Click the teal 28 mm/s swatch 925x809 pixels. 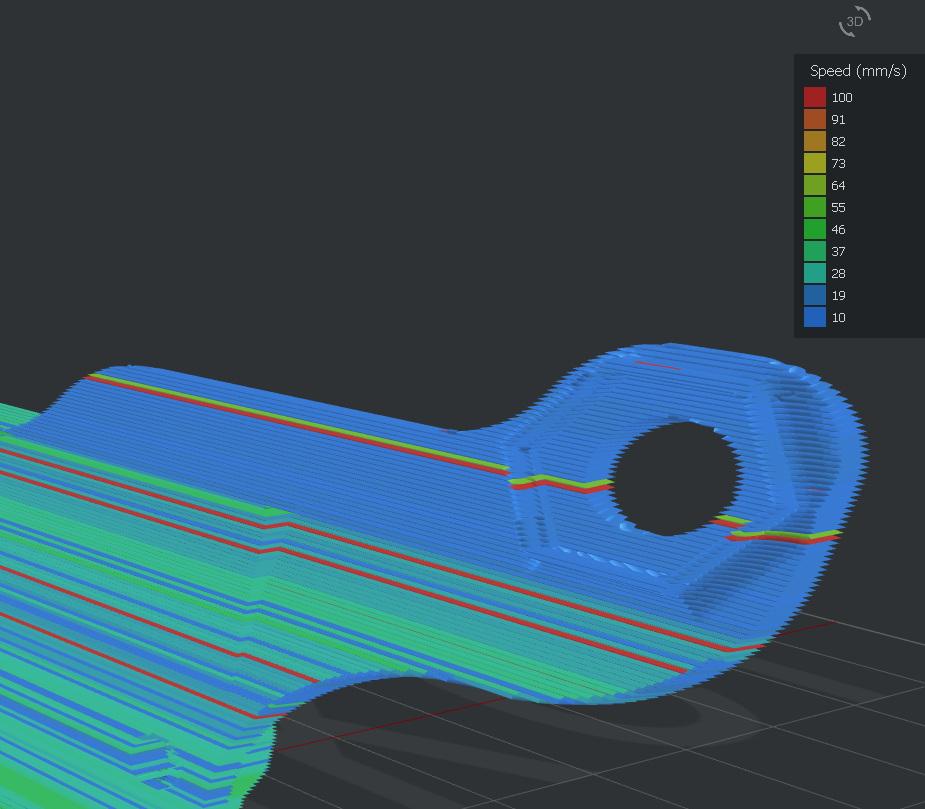tap(815, 273)
